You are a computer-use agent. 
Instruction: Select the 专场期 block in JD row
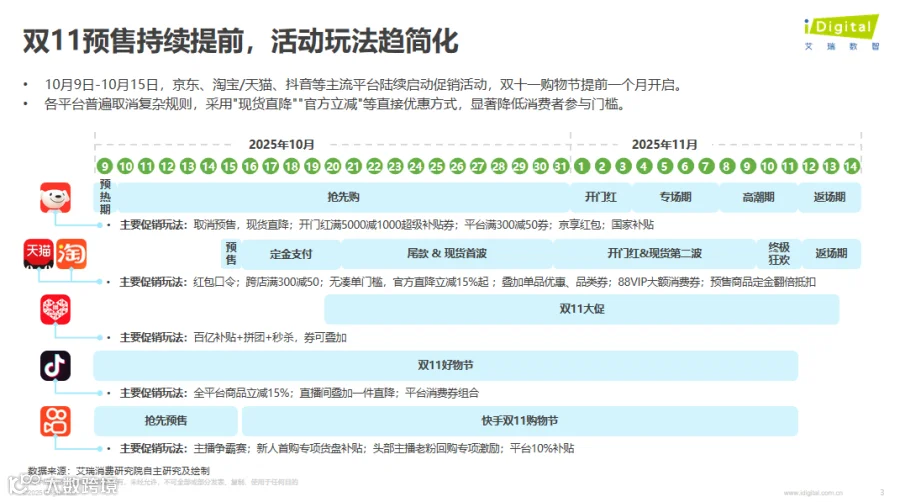pyautogui.click(x=675, y=197)
